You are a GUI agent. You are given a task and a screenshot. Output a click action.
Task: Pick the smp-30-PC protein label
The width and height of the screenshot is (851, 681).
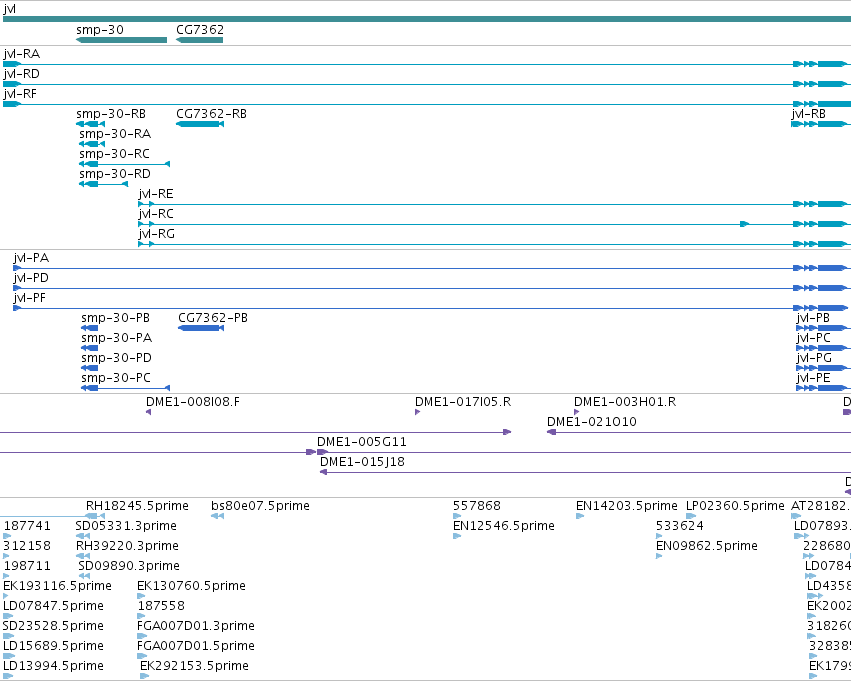(x=116, y=378)
